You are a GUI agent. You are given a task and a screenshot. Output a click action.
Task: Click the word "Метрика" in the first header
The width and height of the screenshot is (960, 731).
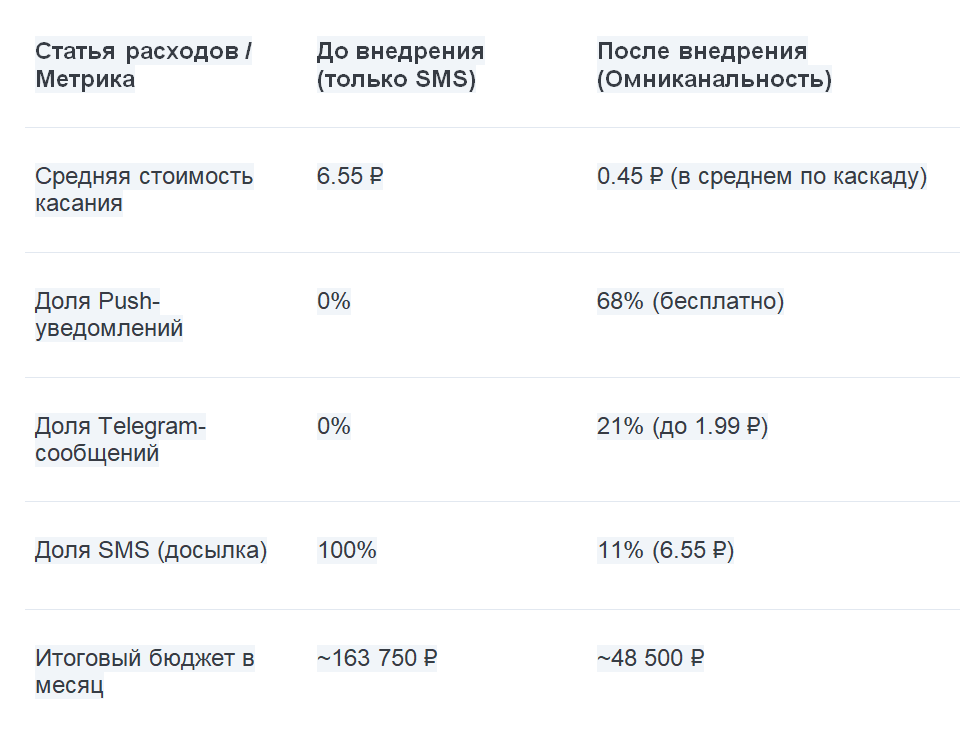(85, 80)
